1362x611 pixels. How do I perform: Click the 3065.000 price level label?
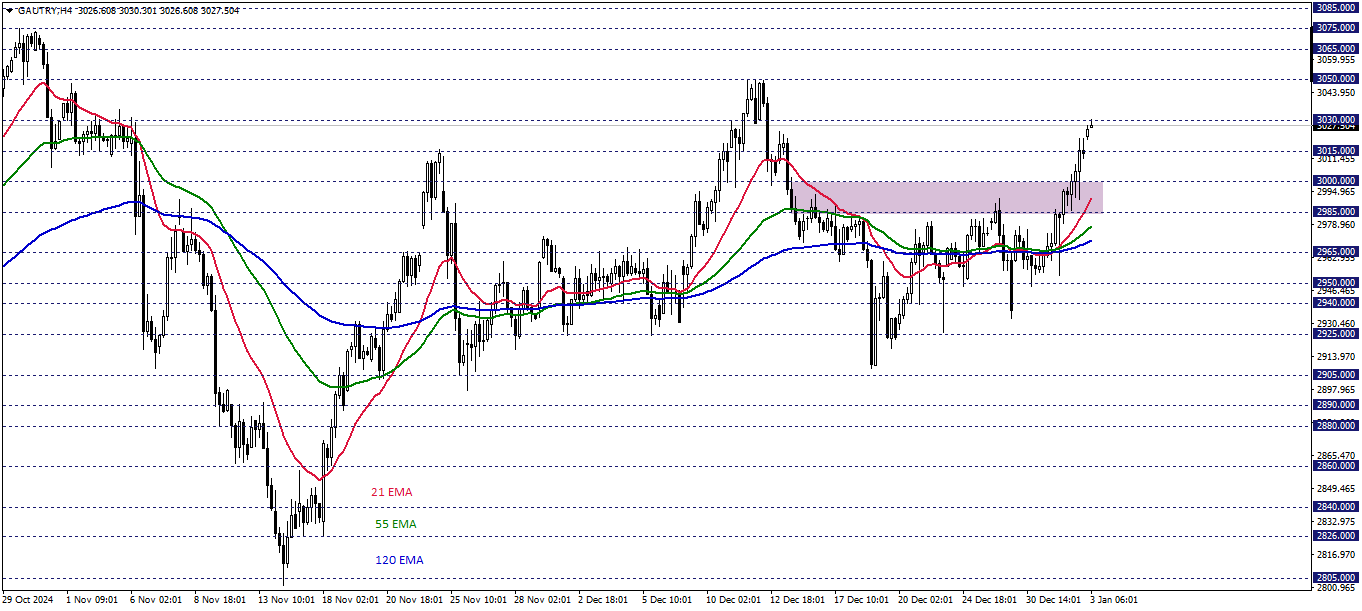click(1335, 48)
